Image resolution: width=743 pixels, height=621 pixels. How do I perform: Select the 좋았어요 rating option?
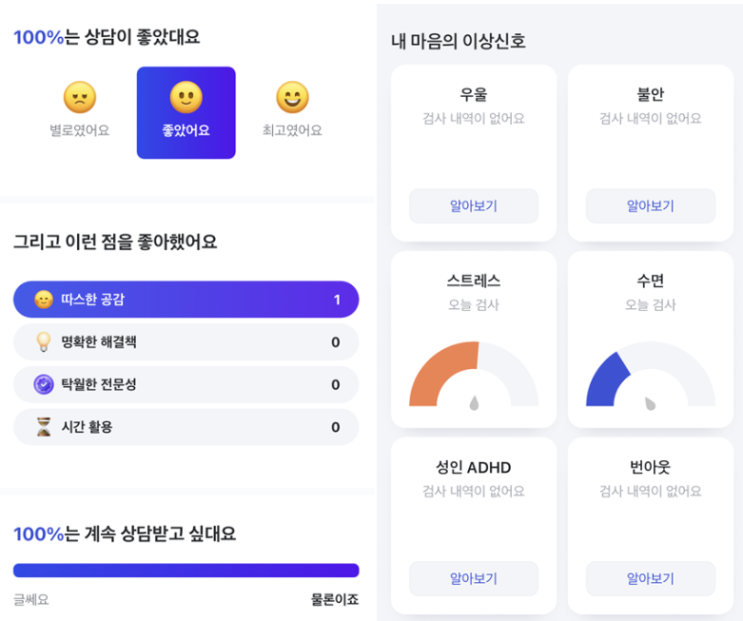click(x=186, y=113)
